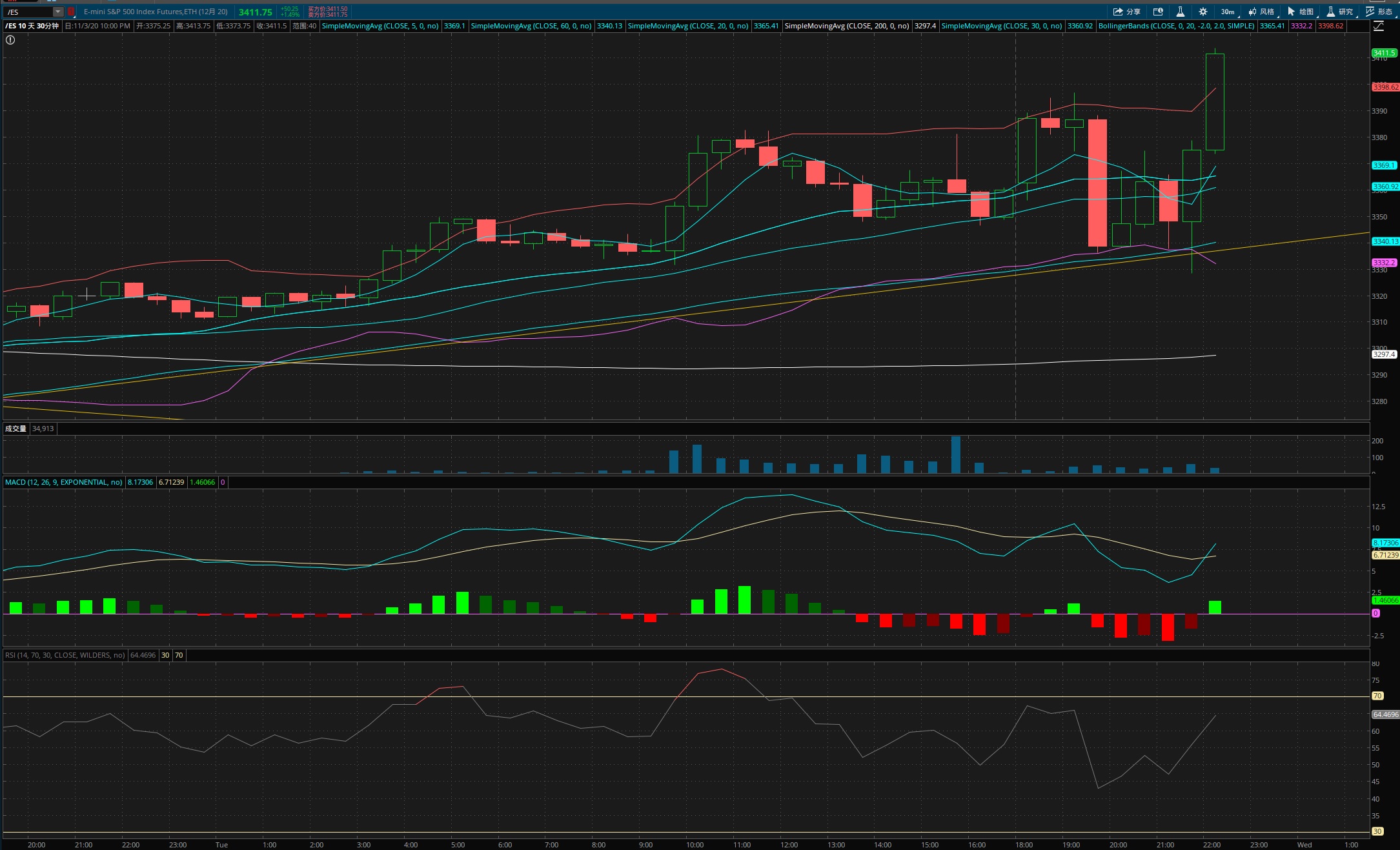
Task: Click the 分享 share icon button
Action: coord(1126,12)
